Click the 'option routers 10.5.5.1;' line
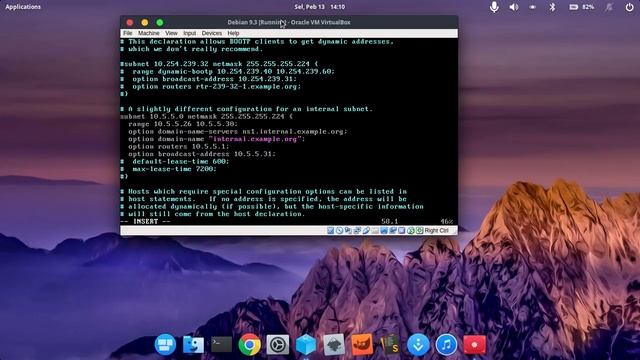Image resolution: width=640 pixels, height=360 pixels. pyautogui.click(x=179, y=147)
